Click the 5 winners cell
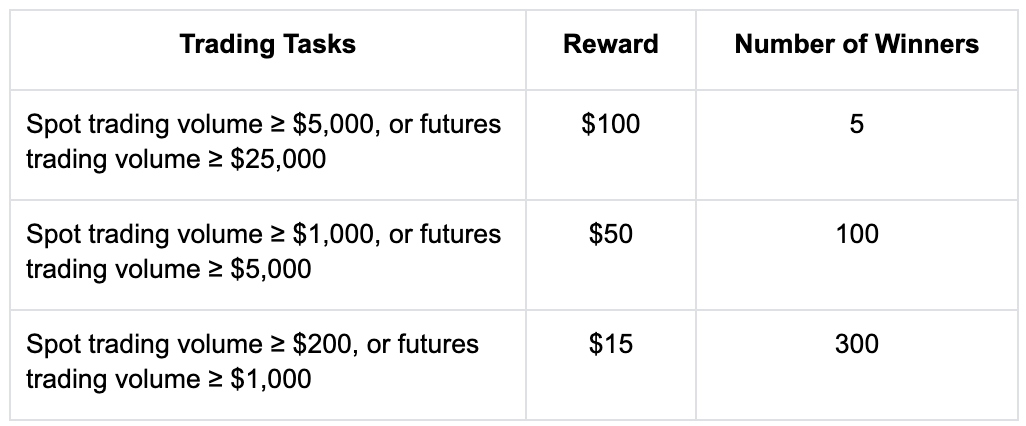This screenshot has height=426, width=1026. click(x=856, y=124)
